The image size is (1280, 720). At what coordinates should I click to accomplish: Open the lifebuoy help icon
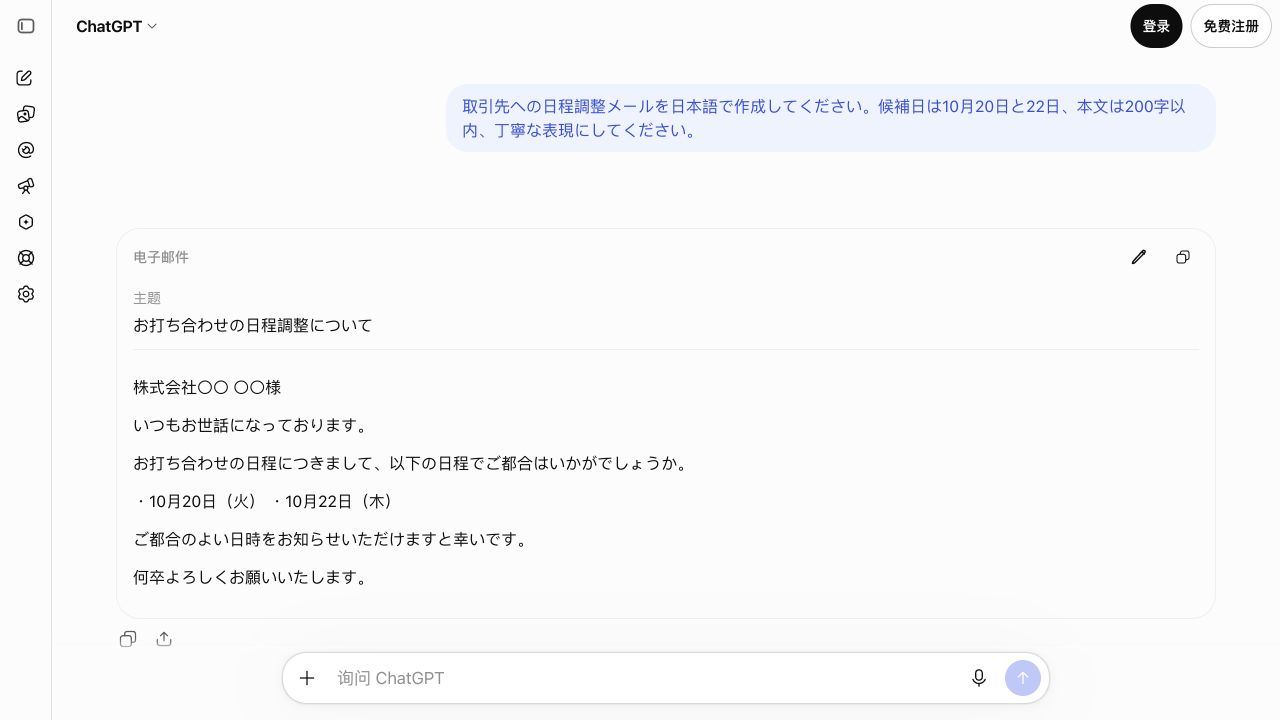(x=26, y=258)
